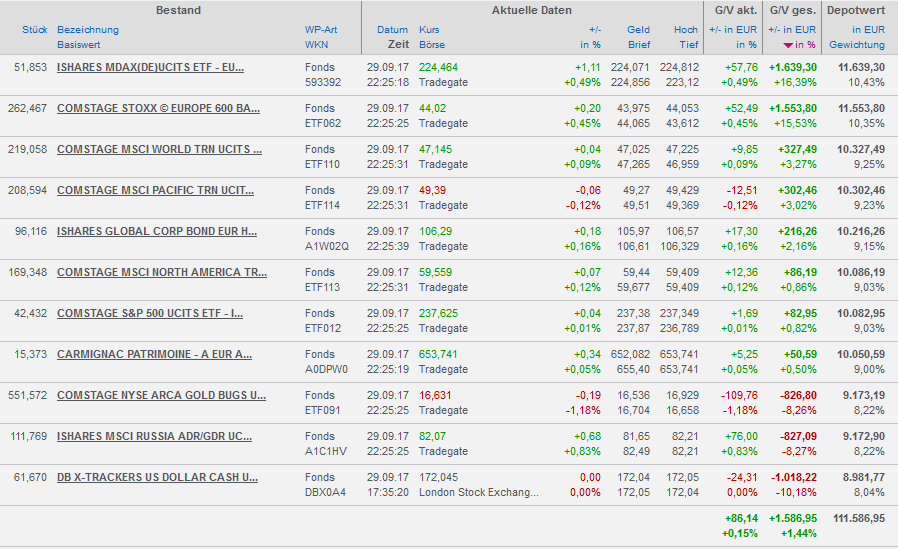Sort by WP-Art column header

click(x=321, y=30)
